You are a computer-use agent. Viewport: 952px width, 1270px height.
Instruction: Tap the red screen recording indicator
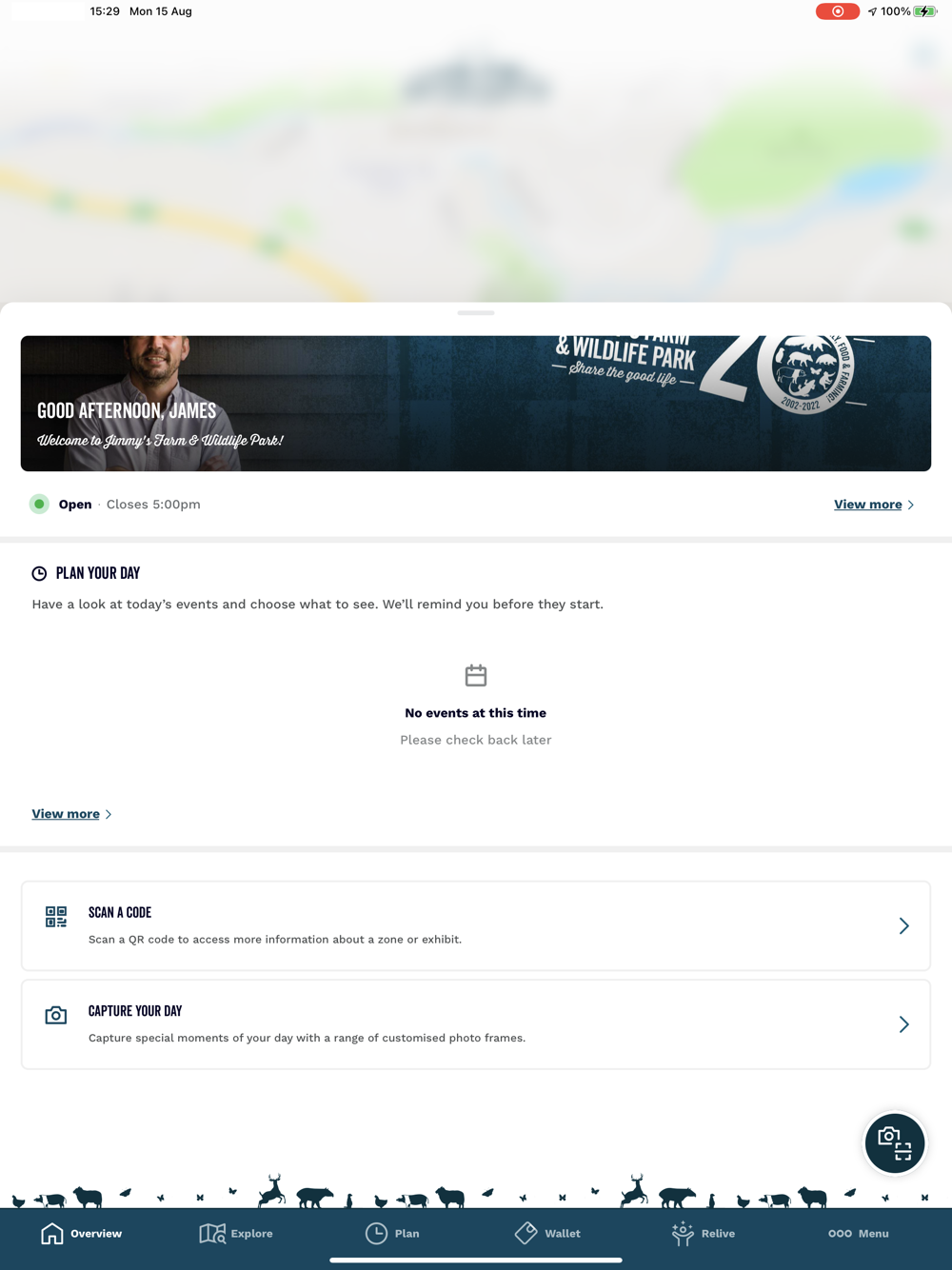838,11
